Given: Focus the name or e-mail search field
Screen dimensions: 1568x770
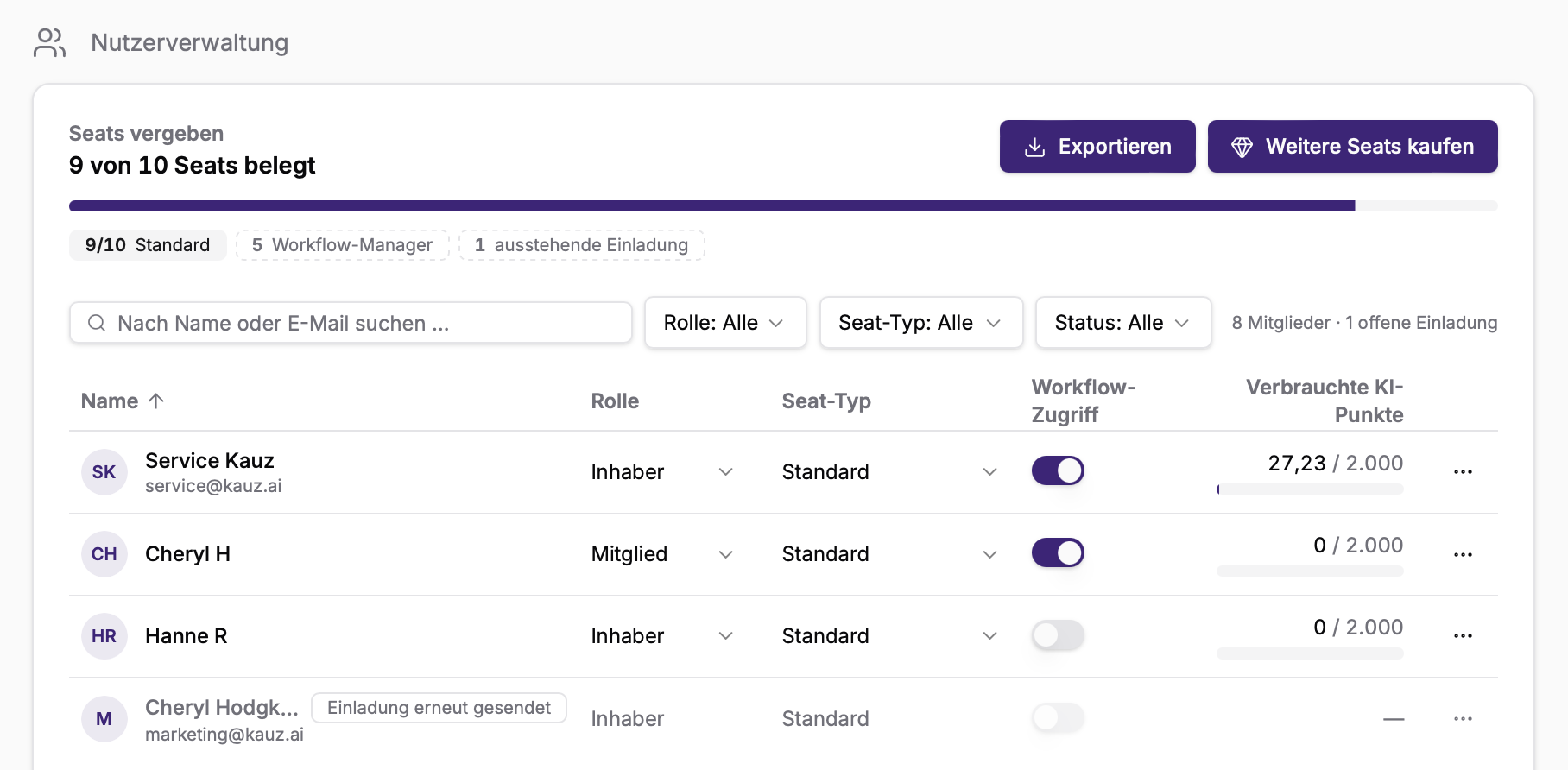Looking at the screenshot, I should point(351,323).
